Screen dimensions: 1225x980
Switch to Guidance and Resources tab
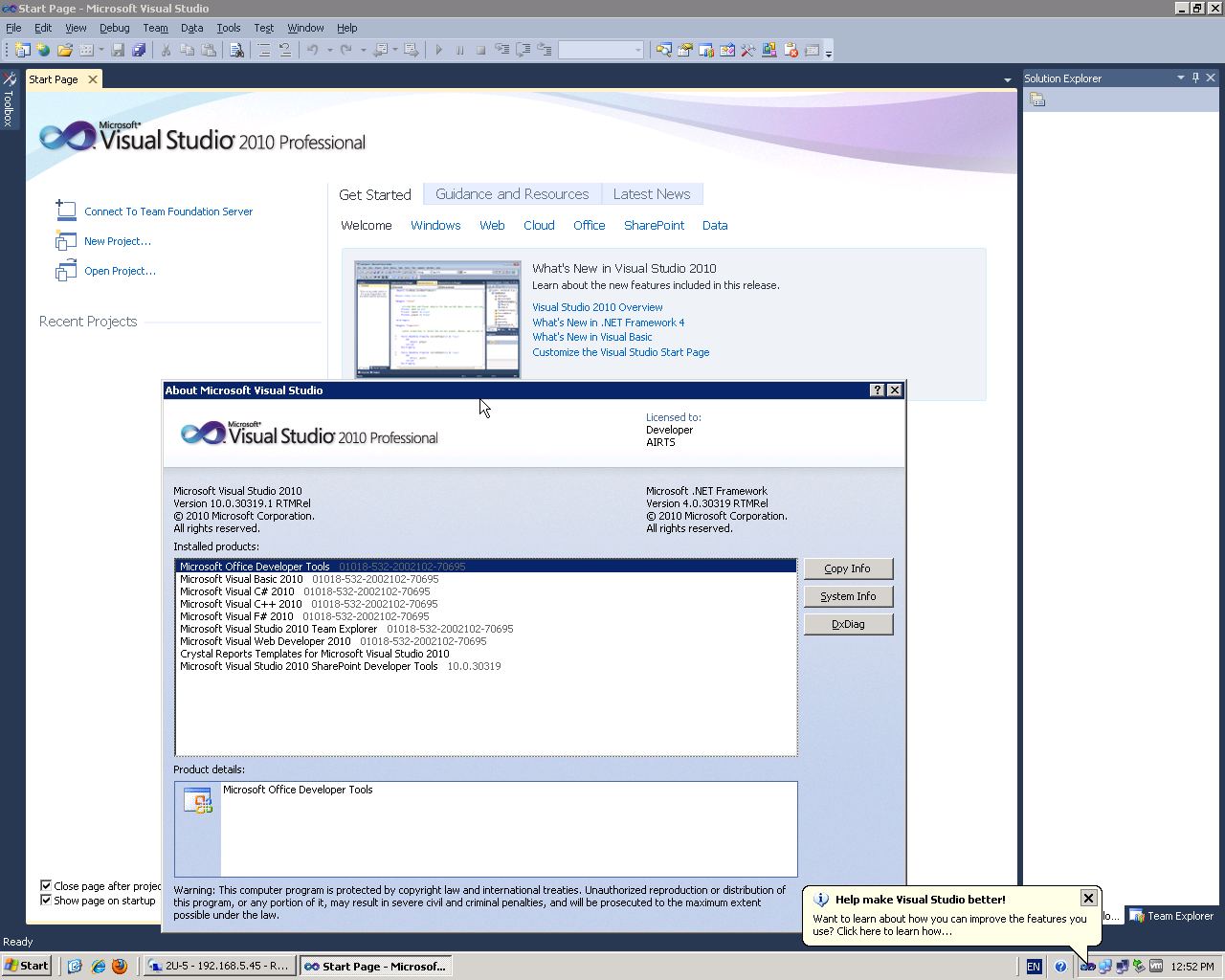click(x=512, y=194)
